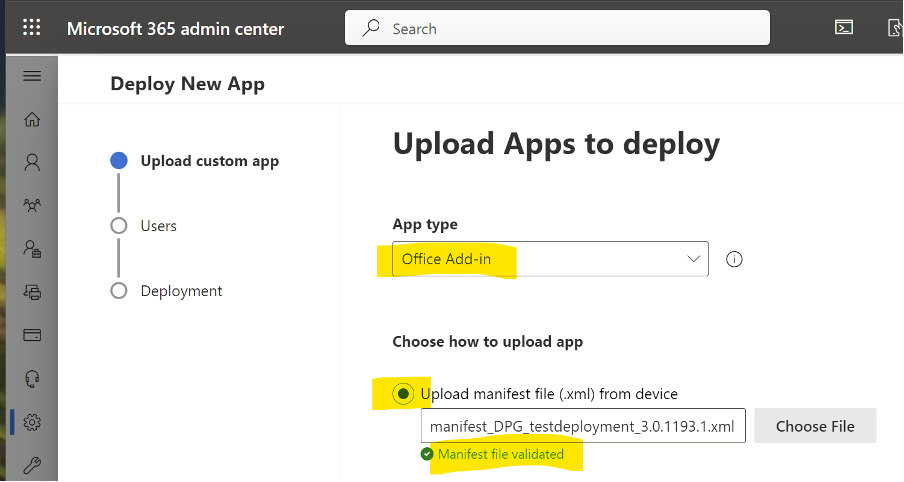
Task: Open Roles icon in sidebar
Action: pos(32,248)
